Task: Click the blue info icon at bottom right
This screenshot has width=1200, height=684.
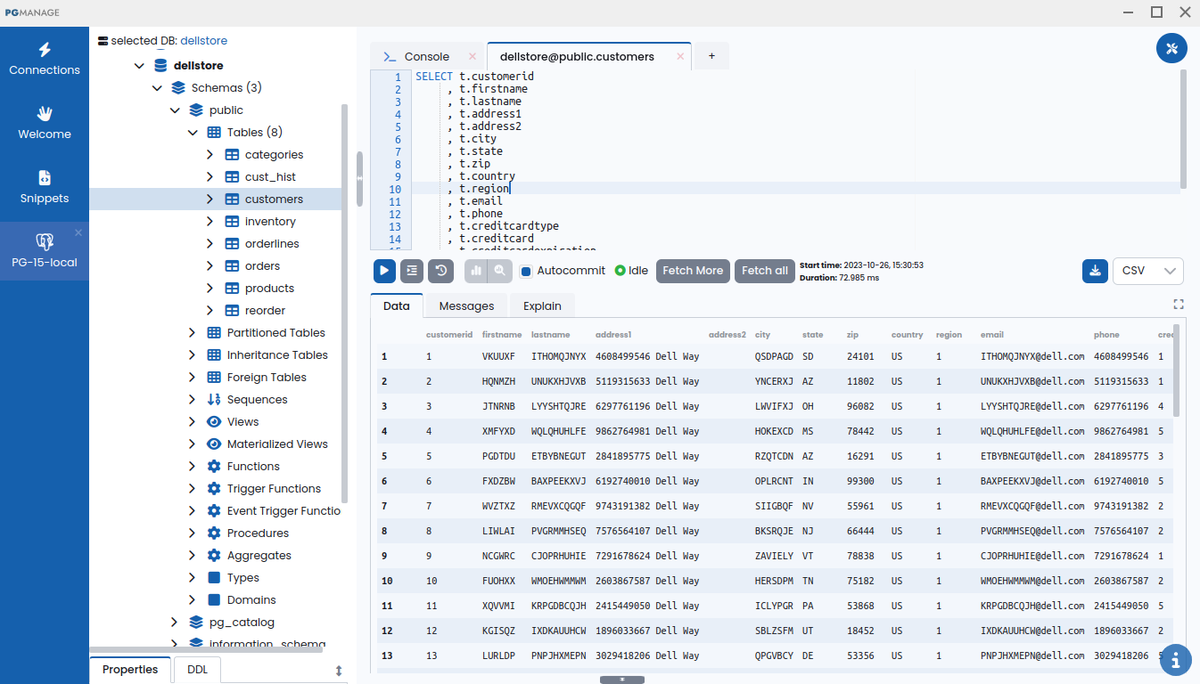Action: click(1175, 659)
